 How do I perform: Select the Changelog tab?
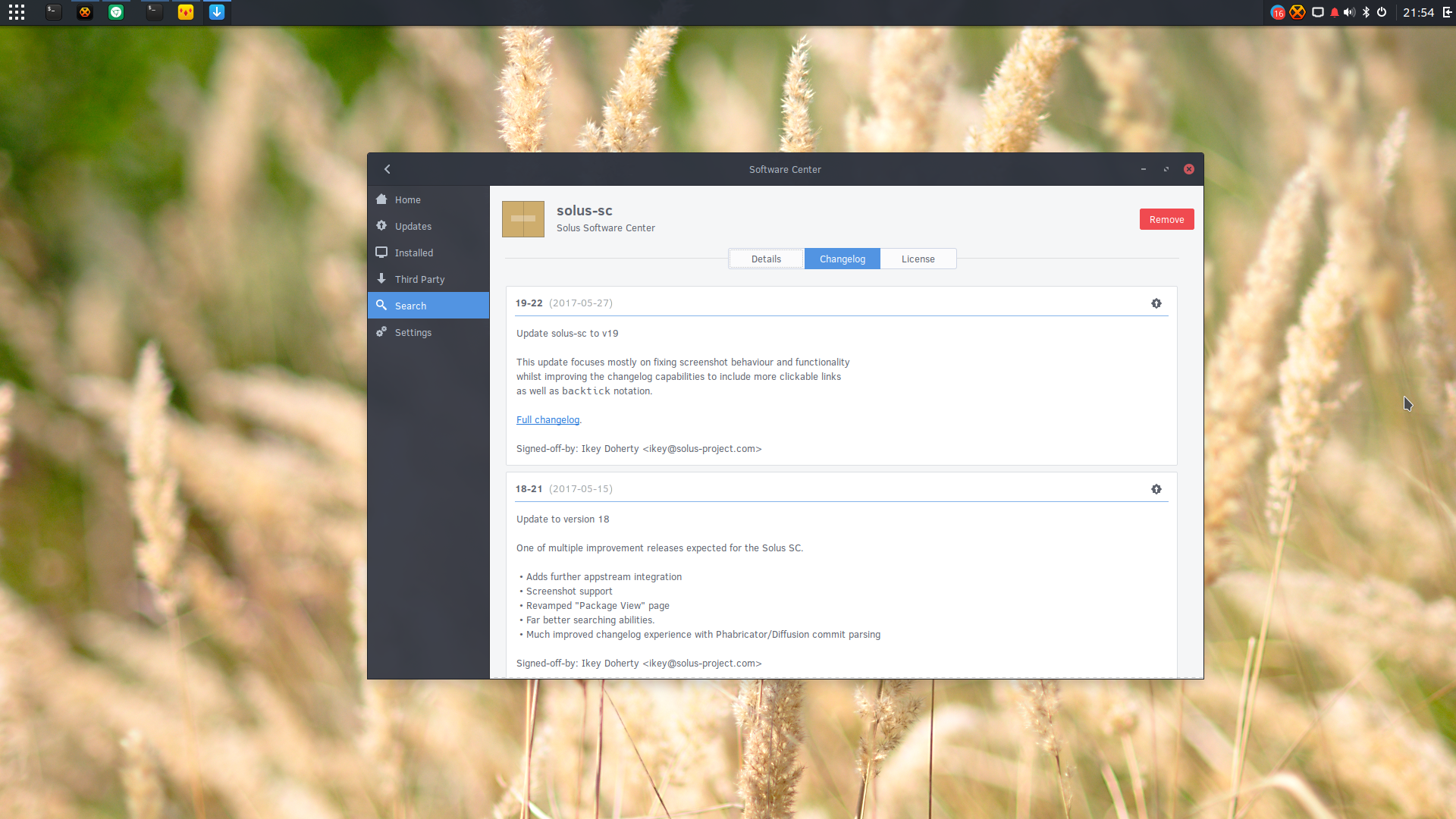tap(842, 259)
